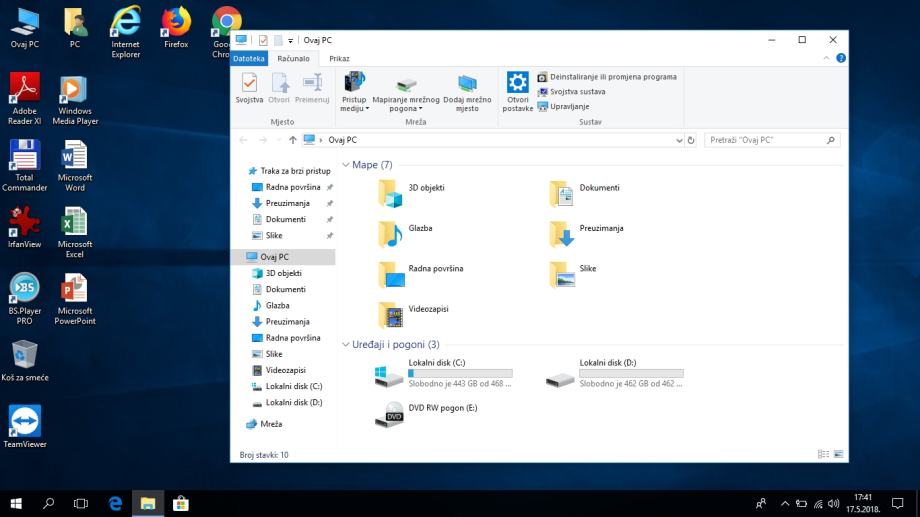This screenshot has width=920, height=517.
Task: Select Lokalni disk (D:) drive
Action: [614, 373]
